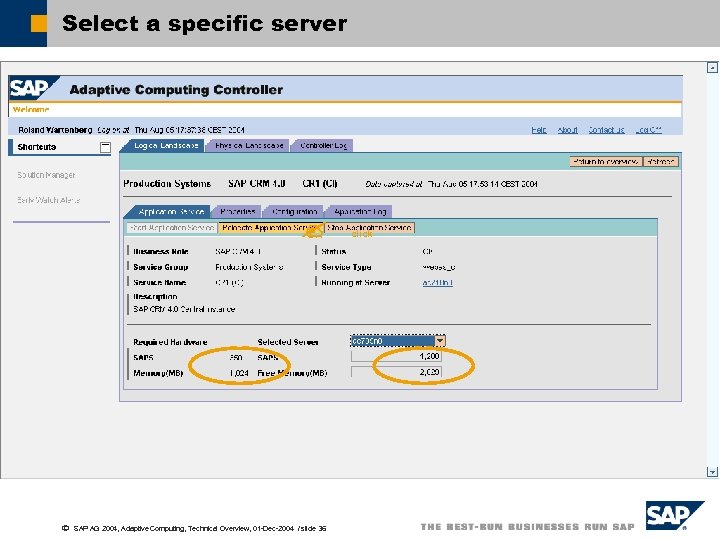Open the Configuration tab
This screenshot has height=540, width=720.
click(294, 212)
